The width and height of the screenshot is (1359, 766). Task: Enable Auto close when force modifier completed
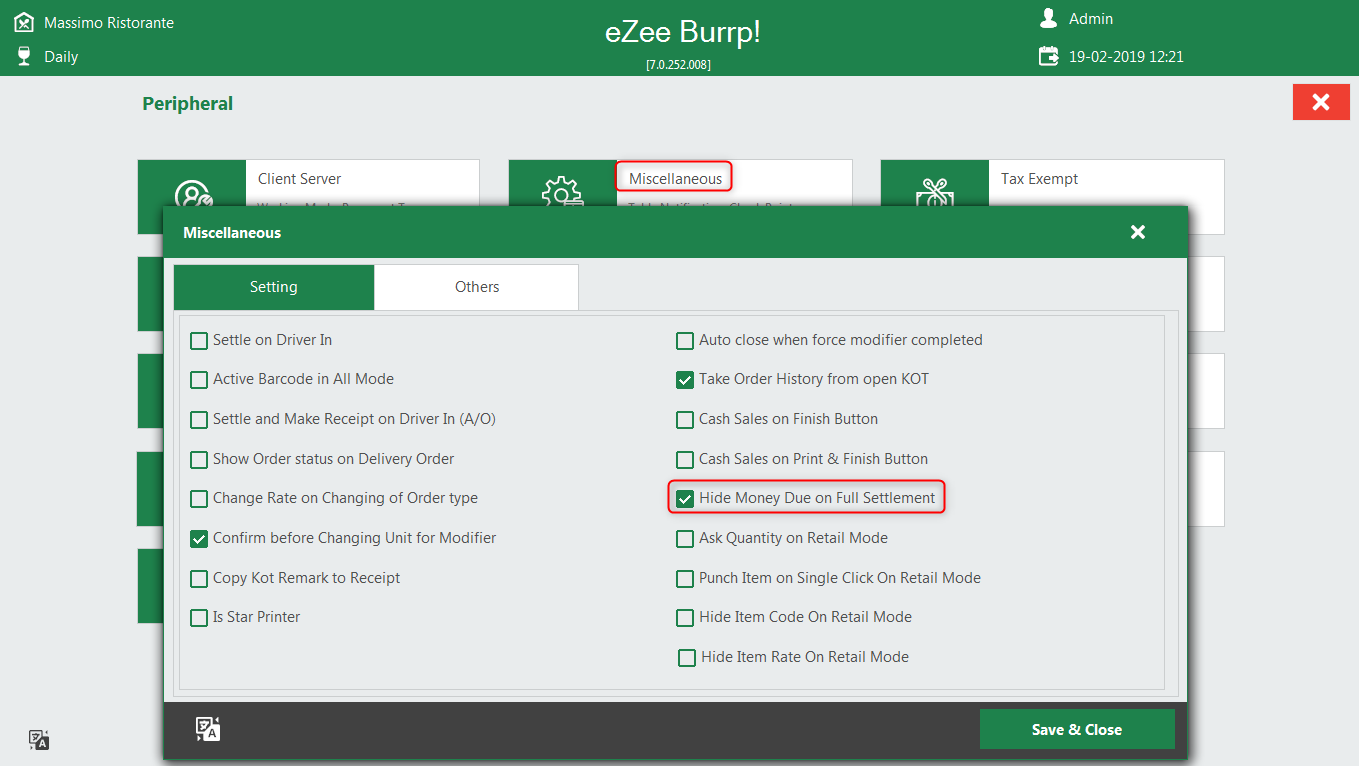685,341
